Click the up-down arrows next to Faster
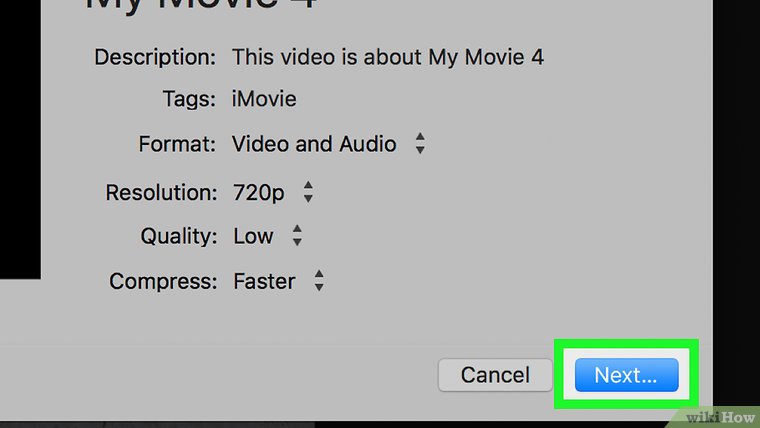This screenshot has width=760, height=428. pos(319,282)
